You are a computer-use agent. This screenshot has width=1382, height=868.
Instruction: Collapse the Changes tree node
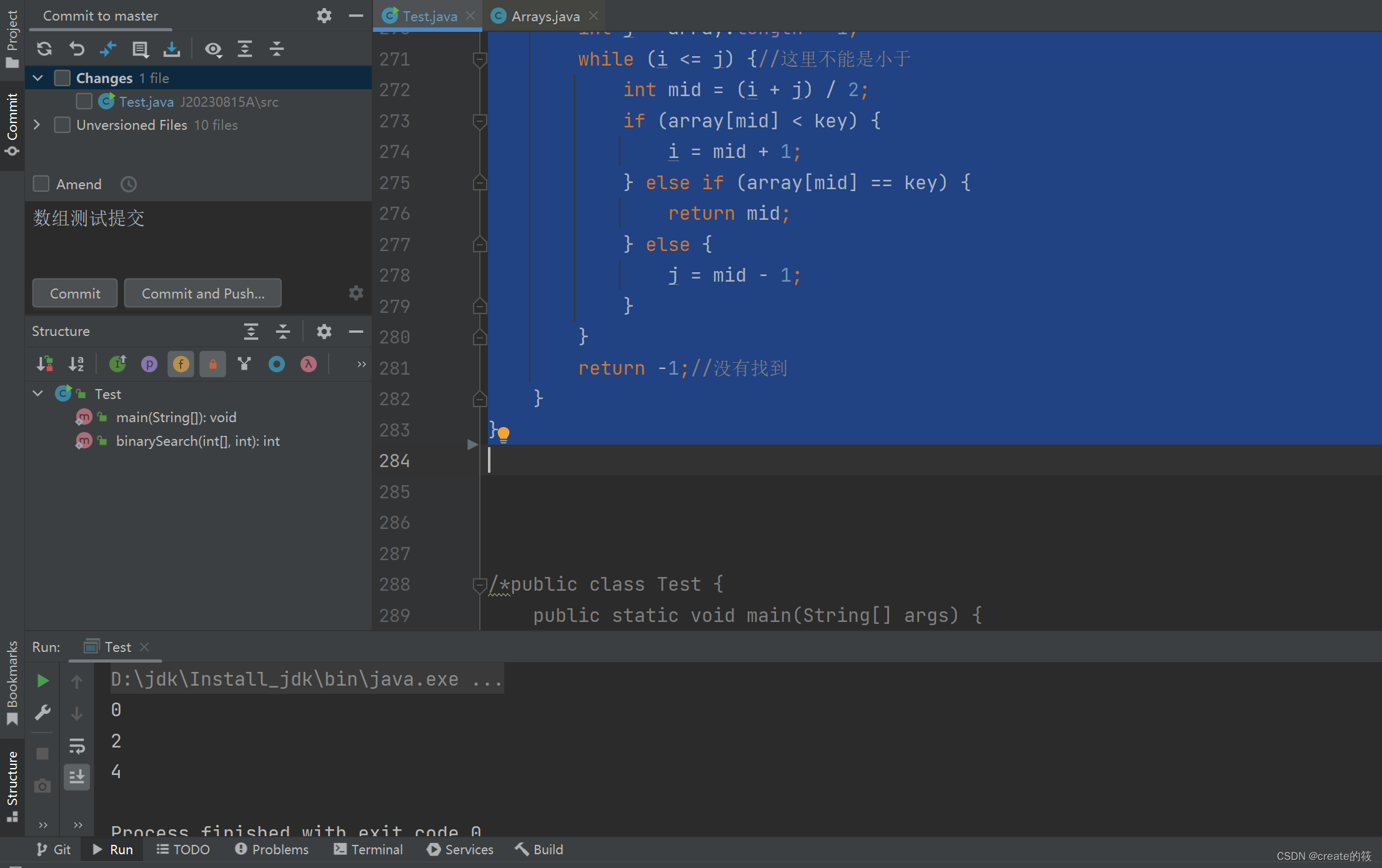pyautogui.click(x=38, y=78)
